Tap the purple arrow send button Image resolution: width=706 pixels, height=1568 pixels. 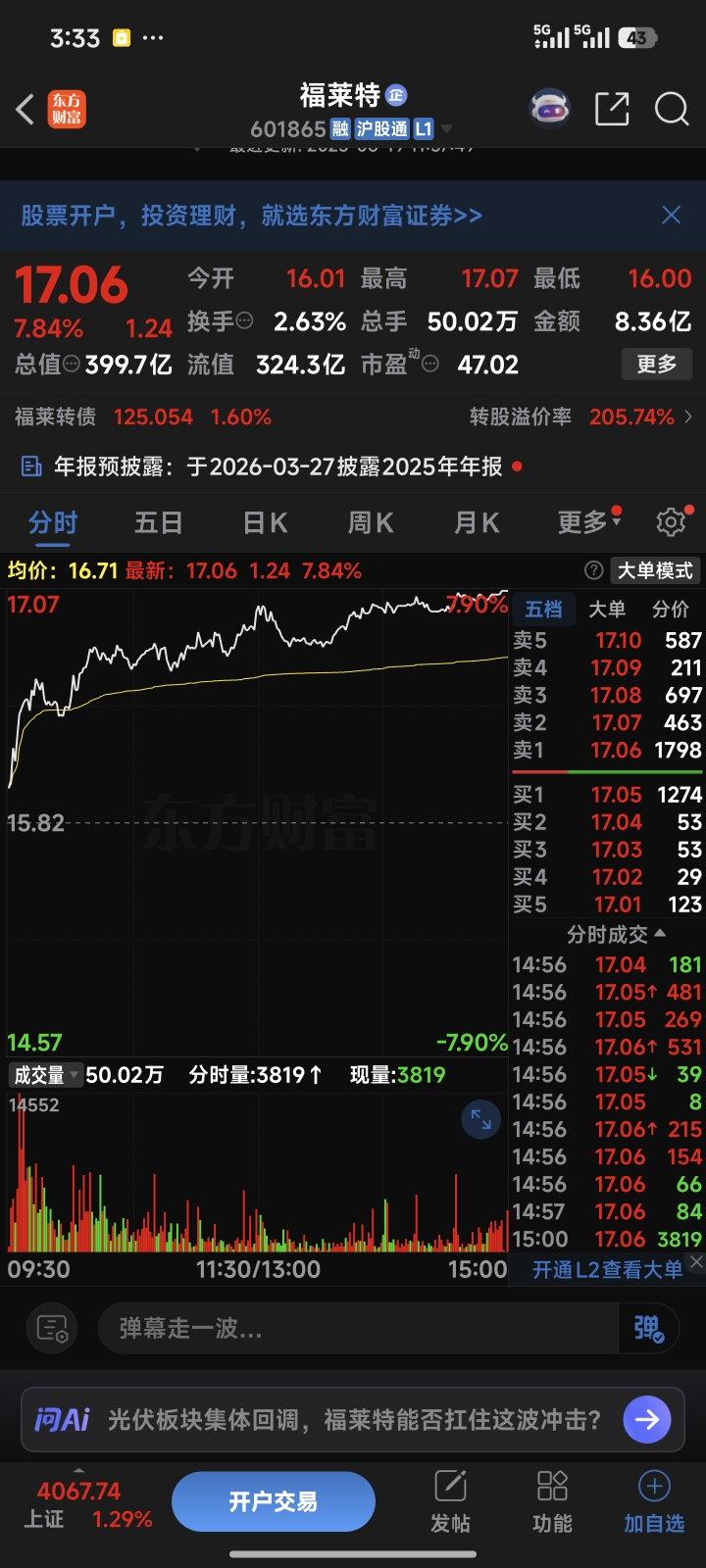pos(647,1419)
